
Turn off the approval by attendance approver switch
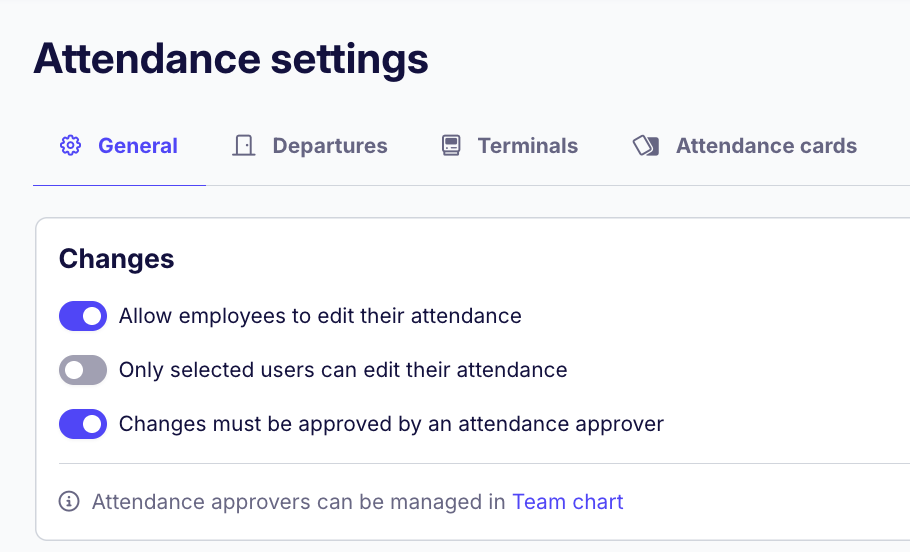(83, 425)
